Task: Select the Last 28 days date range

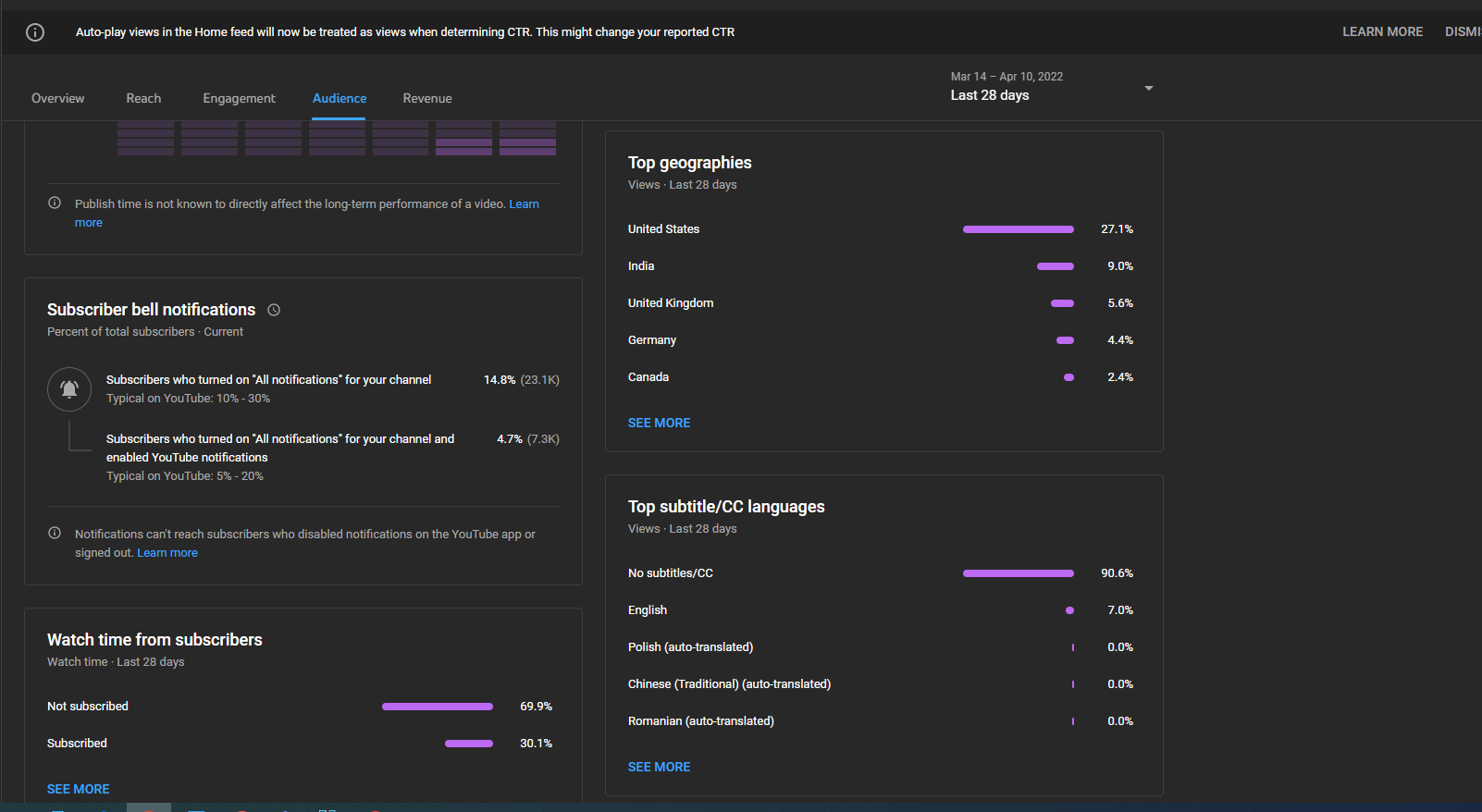Action: (990, 95)
